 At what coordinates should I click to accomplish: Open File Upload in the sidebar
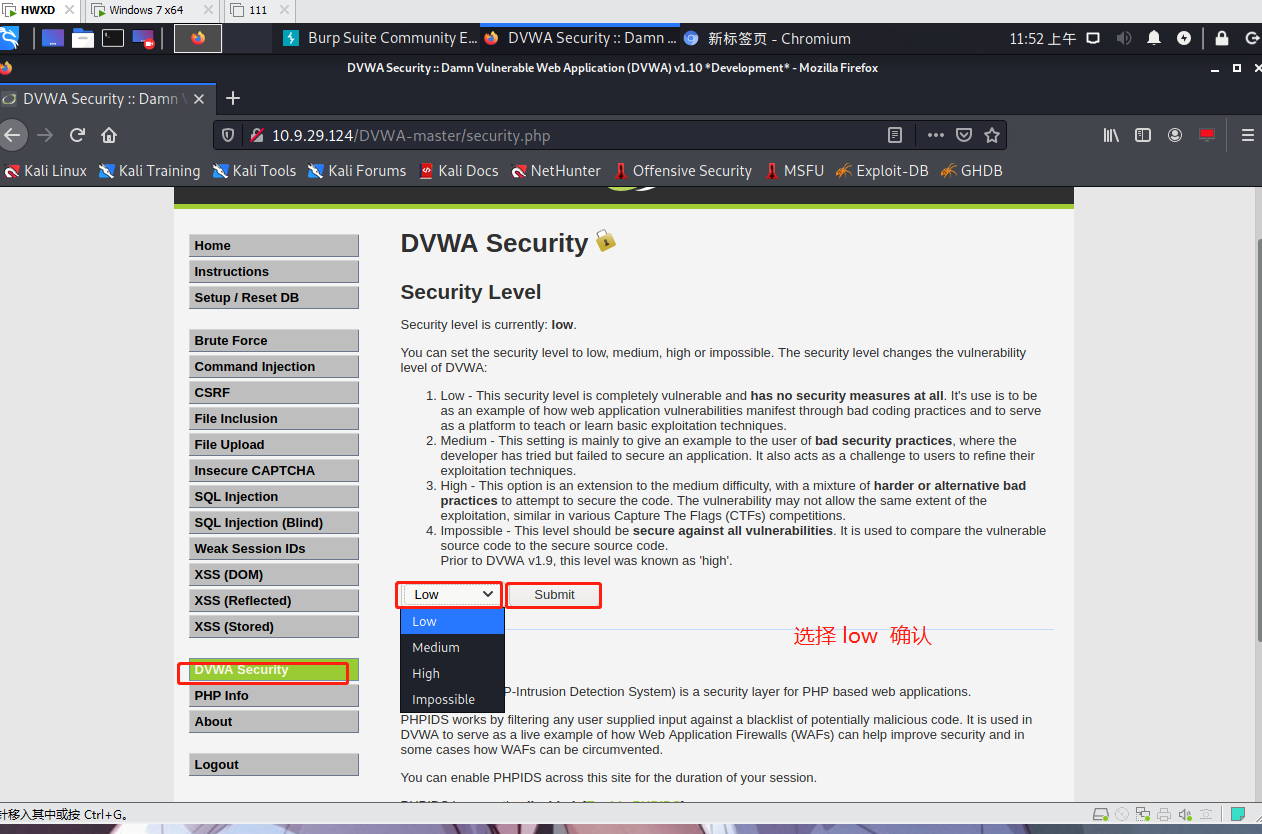pos(274,444)
